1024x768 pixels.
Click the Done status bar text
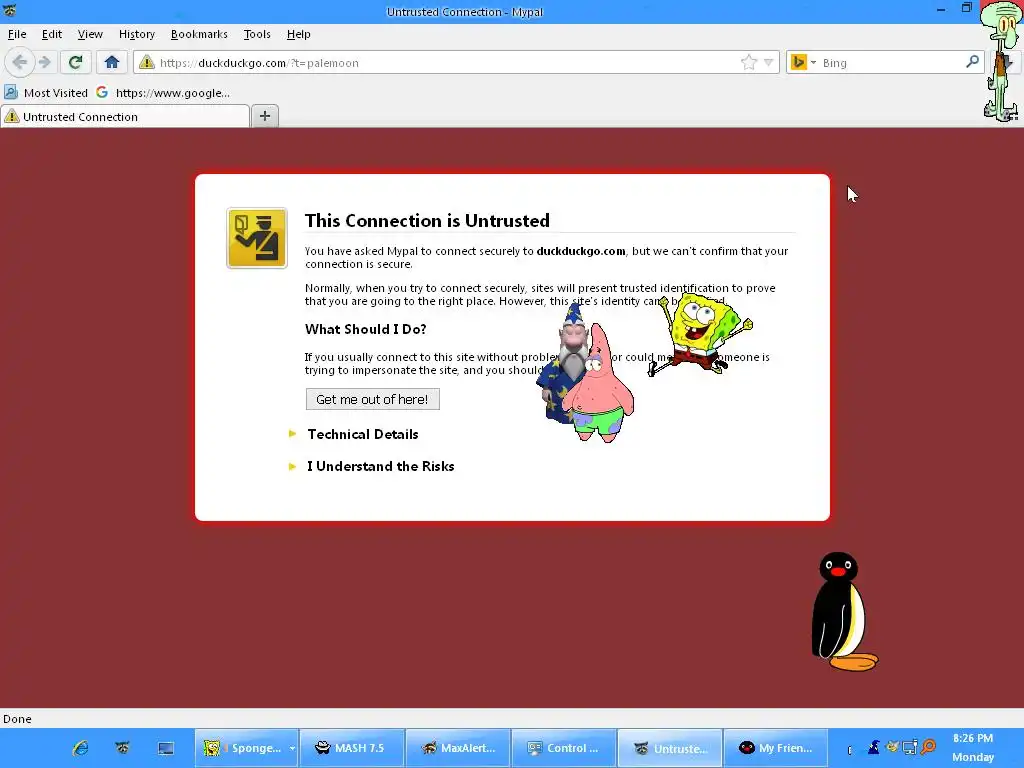(x=17, y=718)
